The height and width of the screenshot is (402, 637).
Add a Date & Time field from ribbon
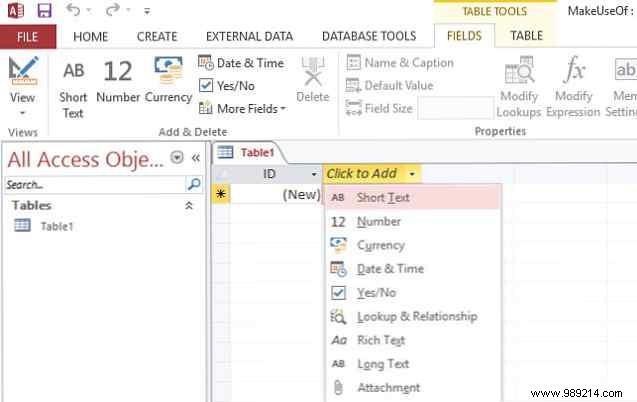[x=241, y=63]
